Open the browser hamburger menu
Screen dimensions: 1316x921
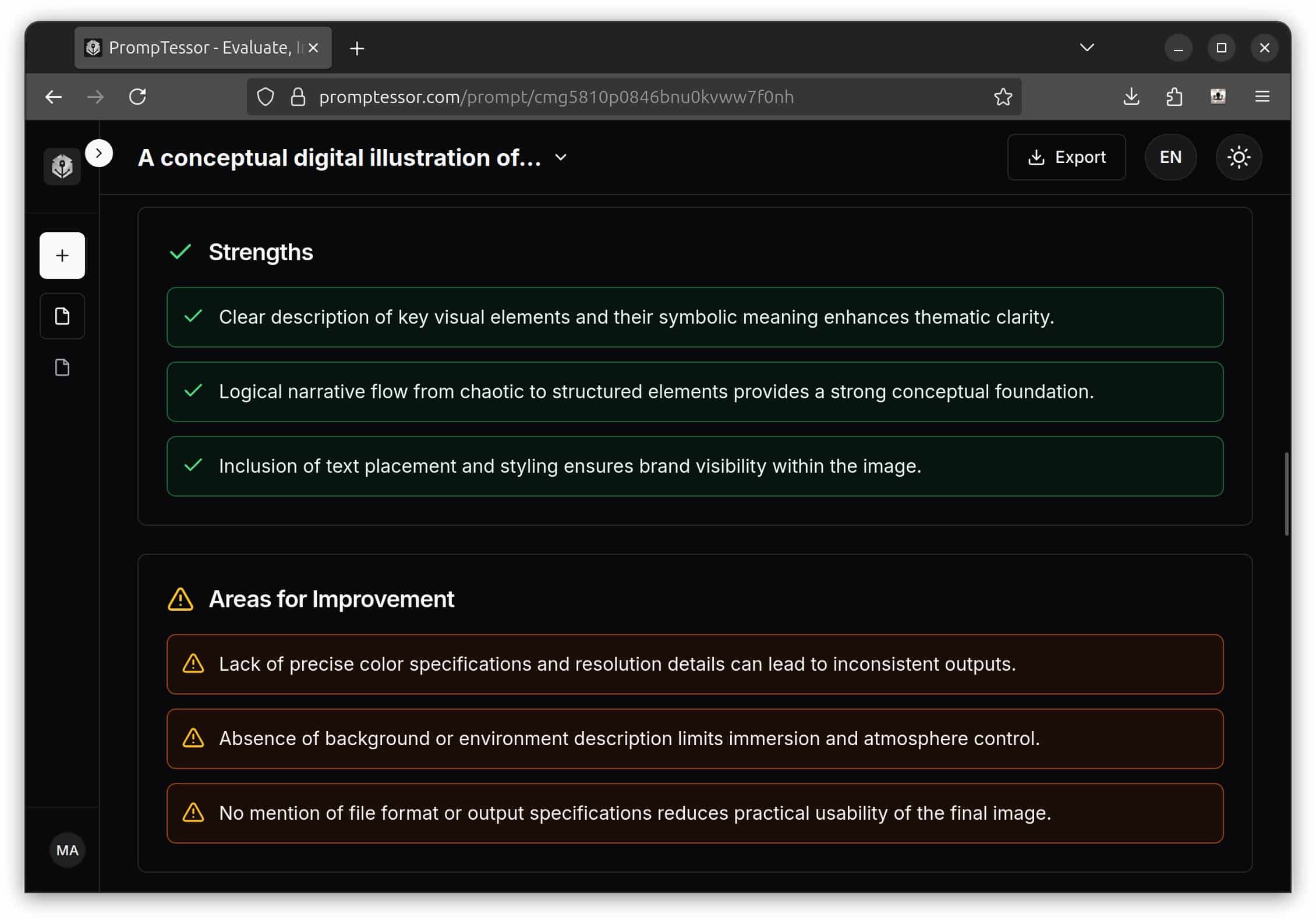pyautogui.click(x=1262, y=97)
